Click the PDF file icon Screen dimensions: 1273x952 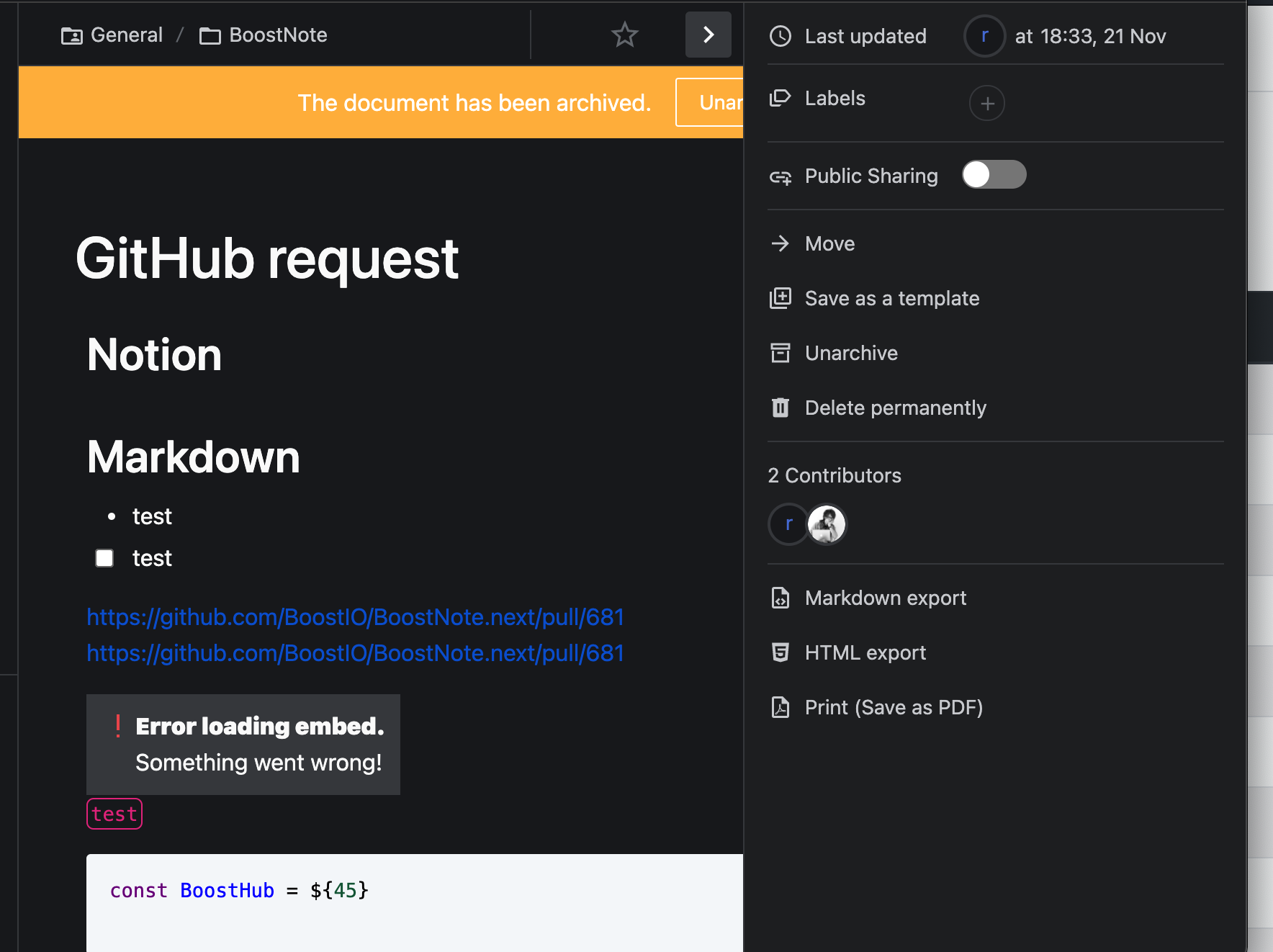(781, 707)
